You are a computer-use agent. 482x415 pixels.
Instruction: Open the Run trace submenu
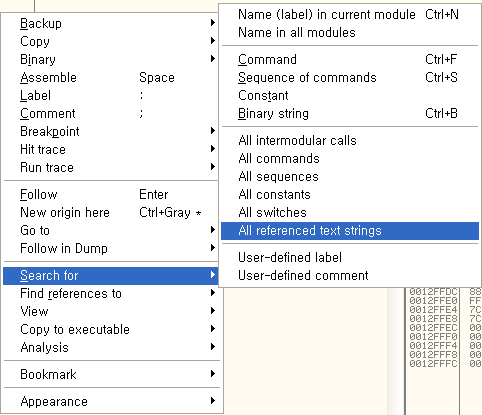click(111, 167)
